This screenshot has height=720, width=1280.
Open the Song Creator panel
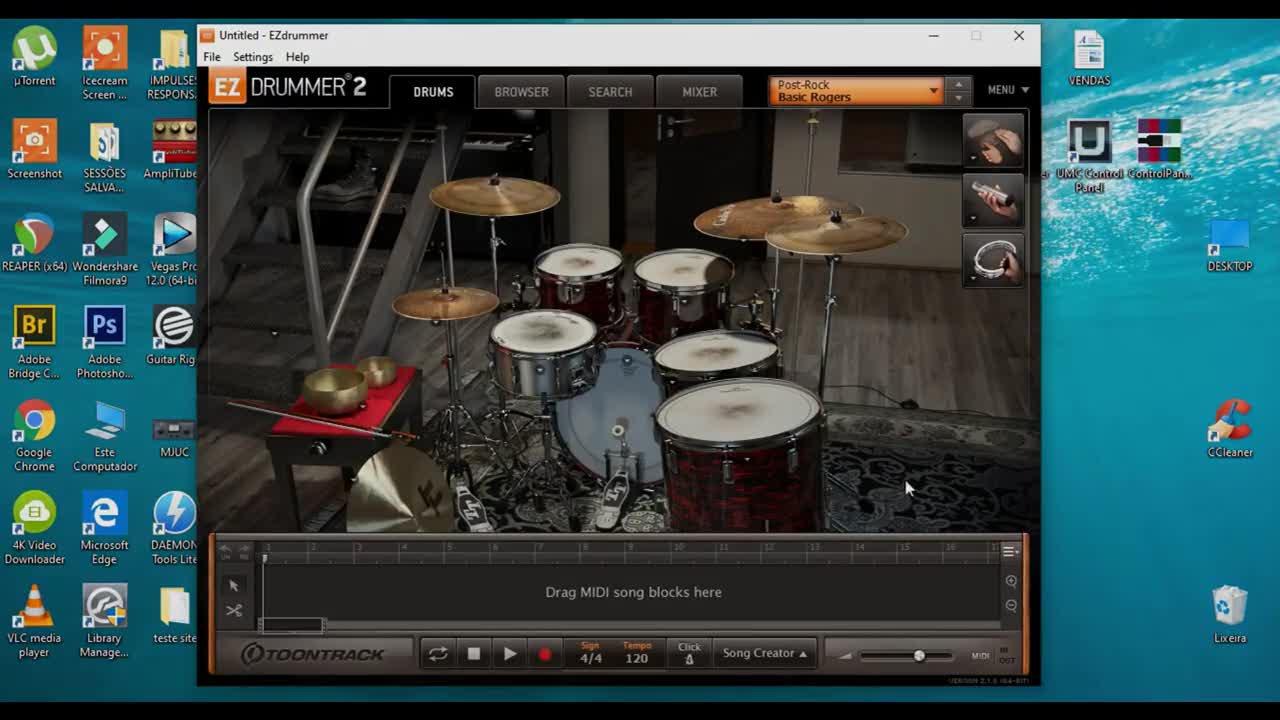(x=765, y=653)
